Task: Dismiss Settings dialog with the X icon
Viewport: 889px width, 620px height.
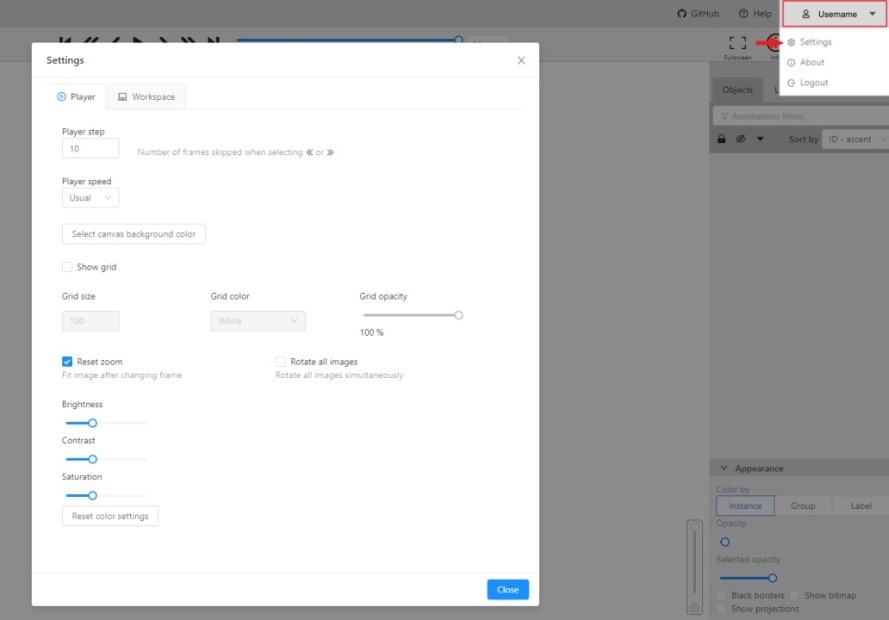Action: (521, 60)
